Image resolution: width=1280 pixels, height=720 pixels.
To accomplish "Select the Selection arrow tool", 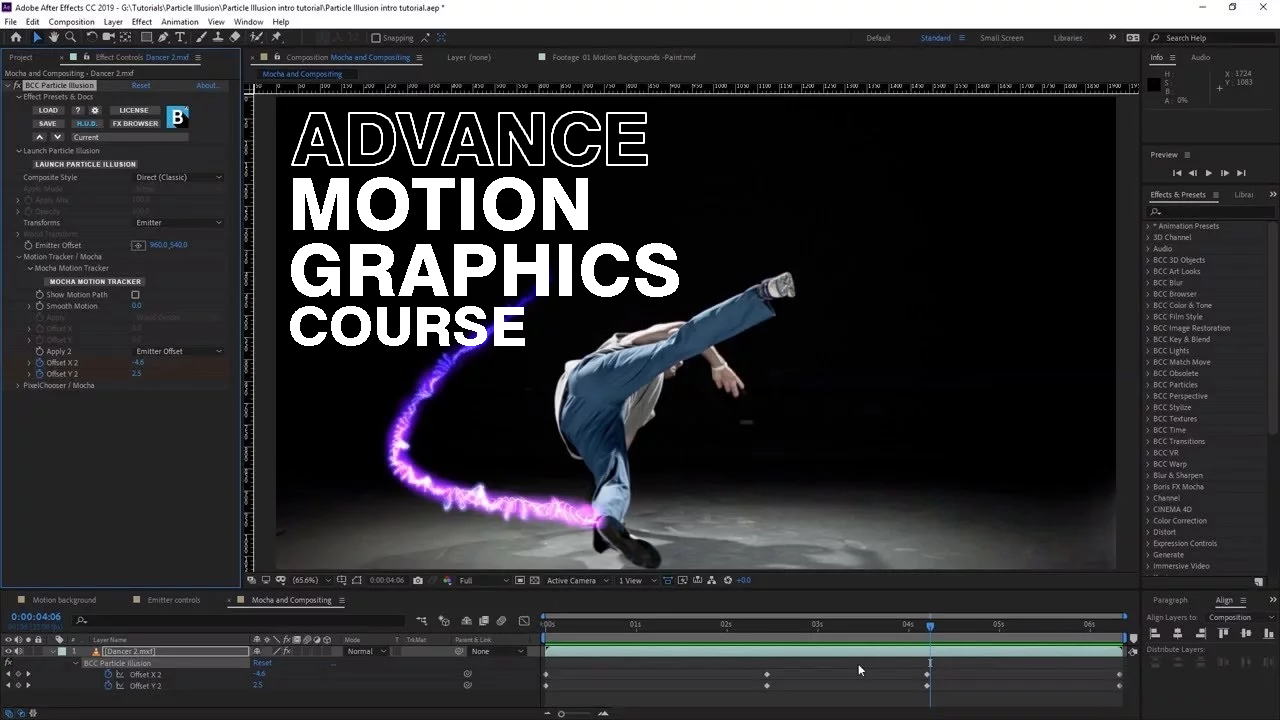I will click(37, 37).
